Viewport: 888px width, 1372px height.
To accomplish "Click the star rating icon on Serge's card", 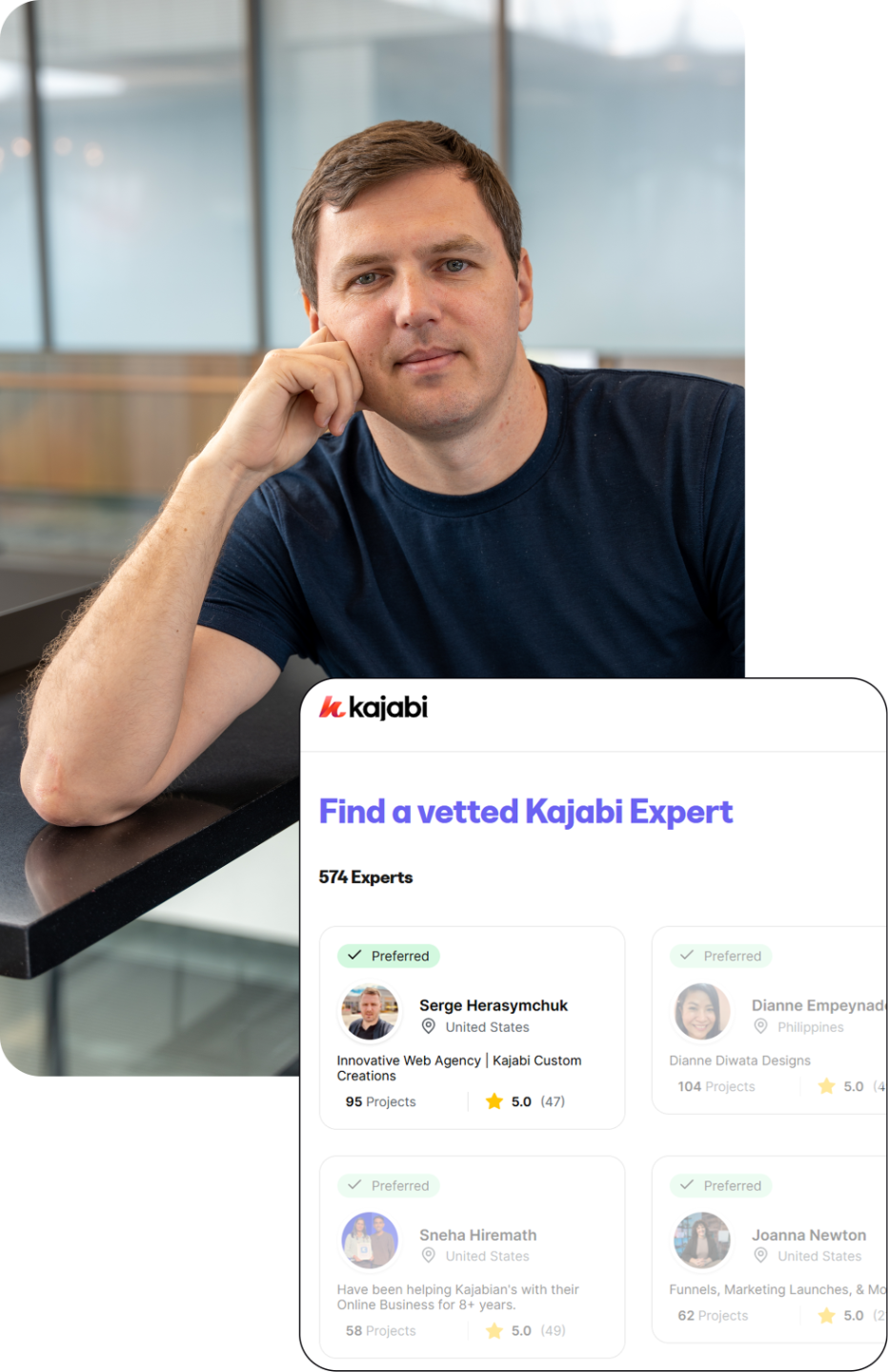I will pos(494,1101).
